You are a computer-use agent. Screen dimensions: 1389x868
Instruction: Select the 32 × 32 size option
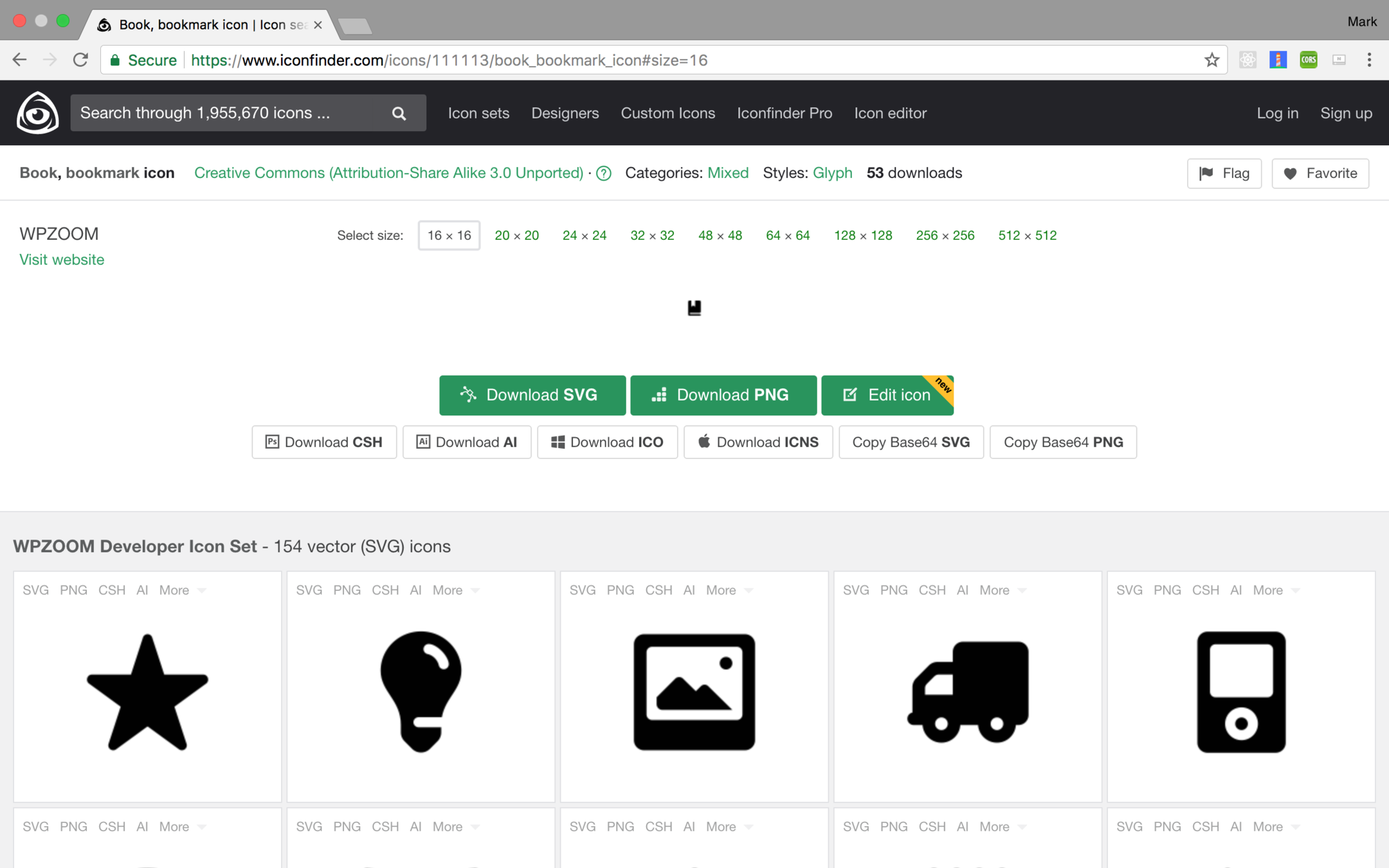(x=652, y=235)
